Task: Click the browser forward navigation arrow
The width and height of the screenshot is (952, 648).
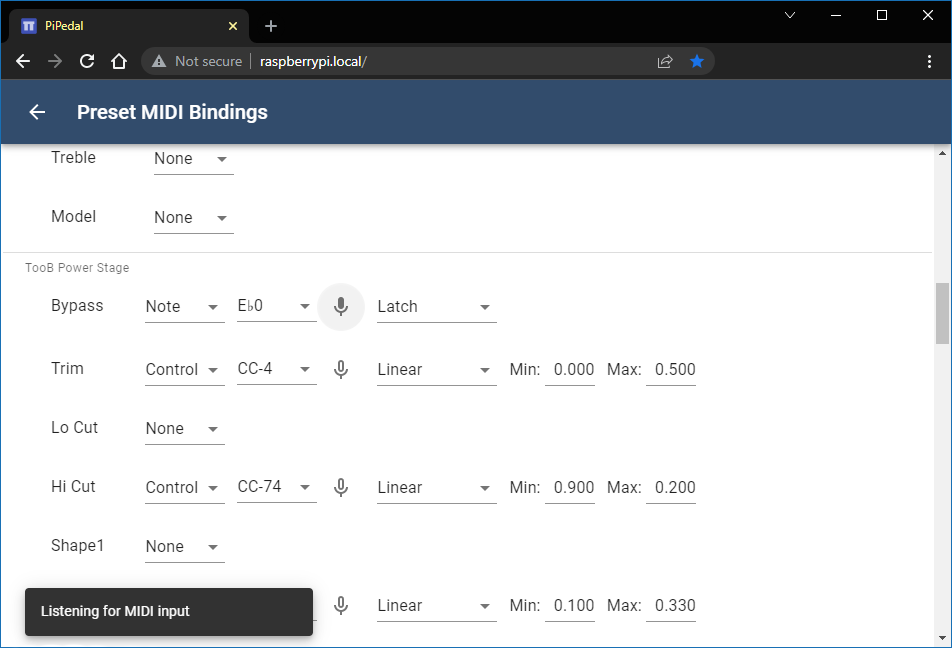Action: pos(55,61)
